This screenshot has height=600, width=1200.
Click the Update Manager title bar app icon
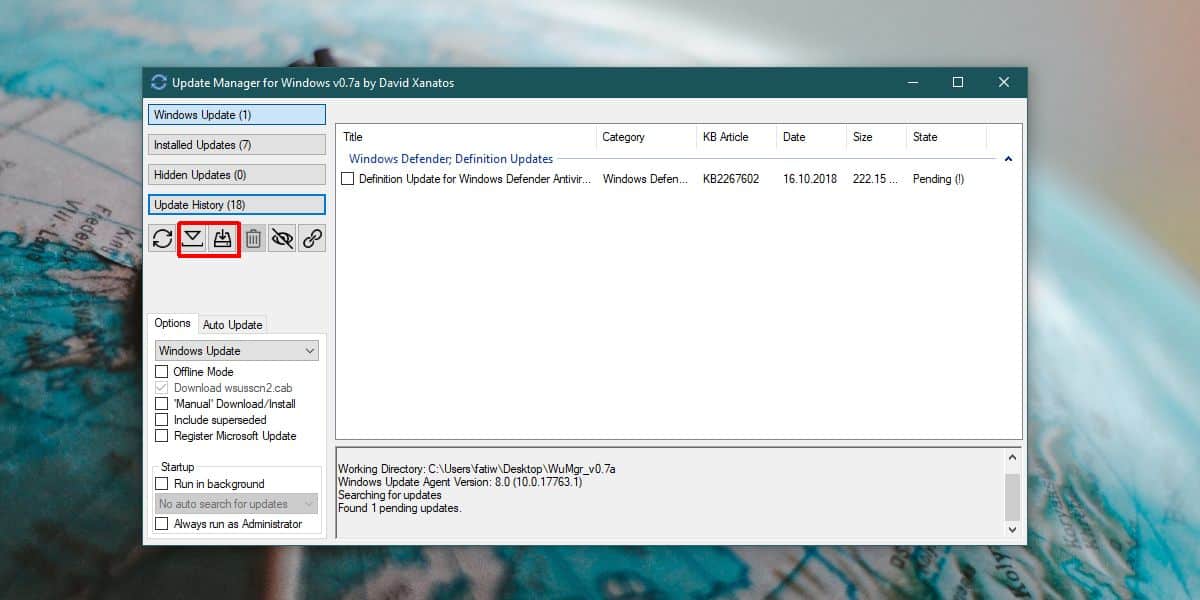pos(158,82)
